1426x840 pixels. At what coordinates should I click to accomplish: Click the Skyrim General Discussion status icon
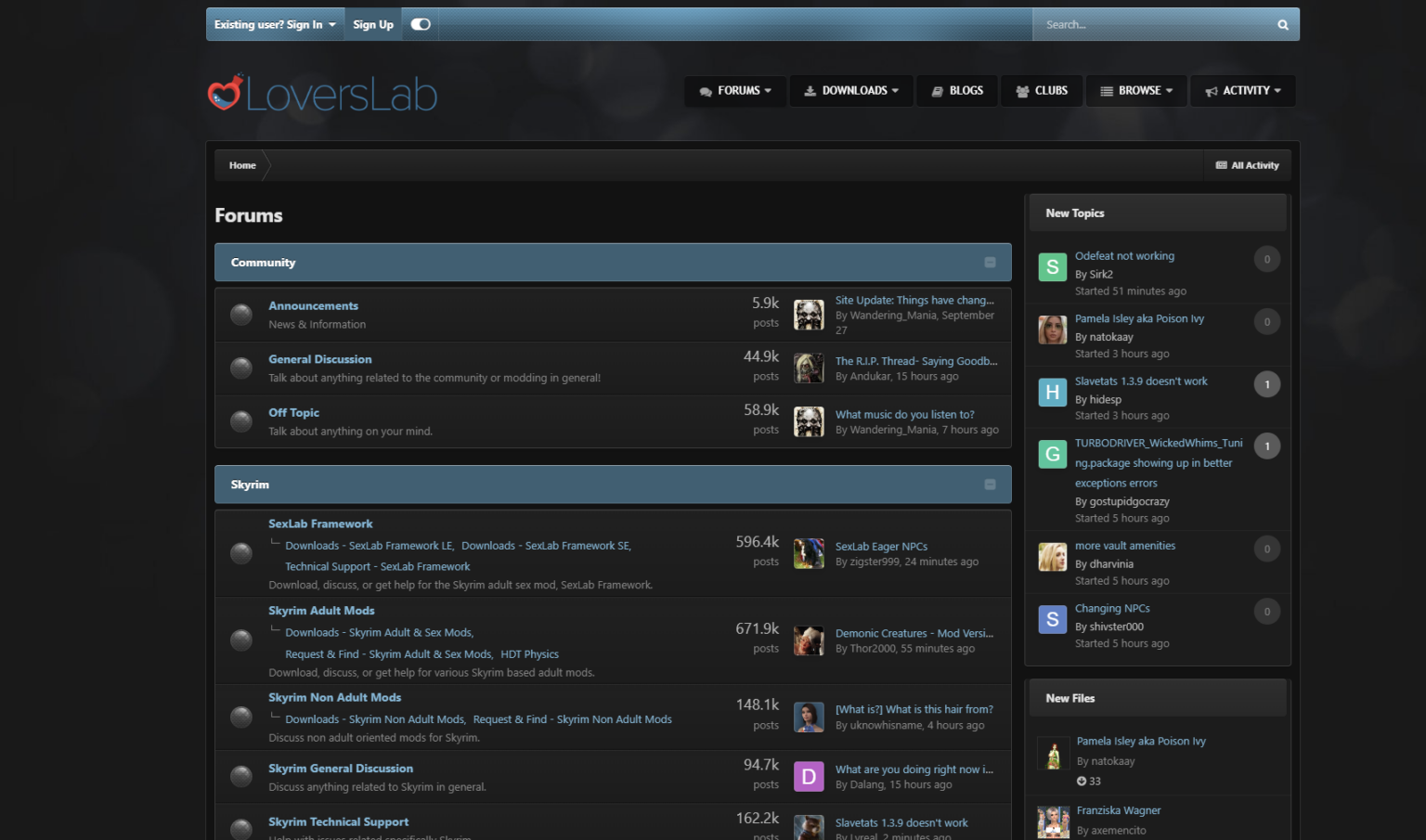(241, 776)
